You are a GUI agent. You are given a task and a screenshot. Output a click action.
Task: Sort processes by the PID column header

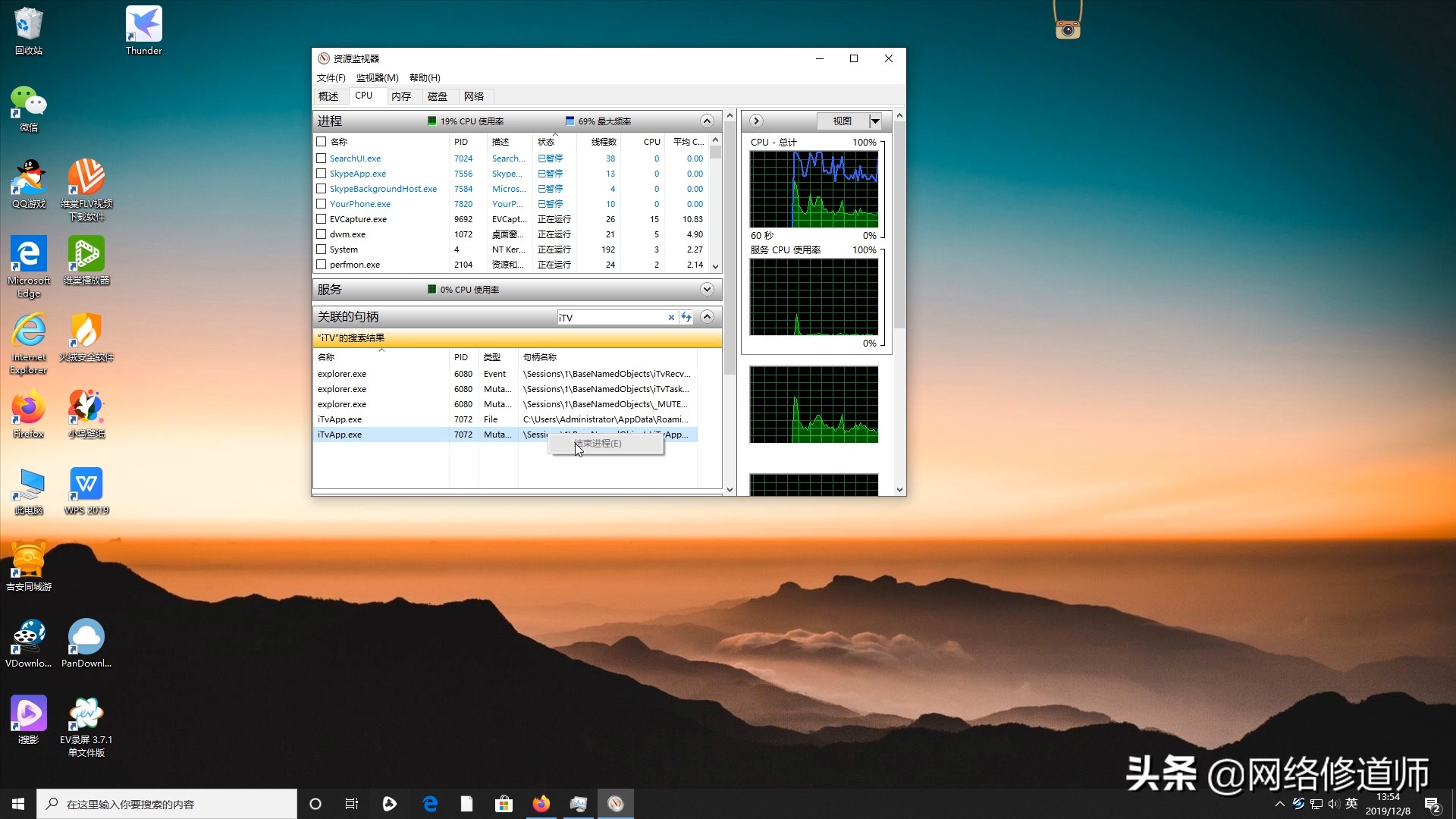click(461, 142)
